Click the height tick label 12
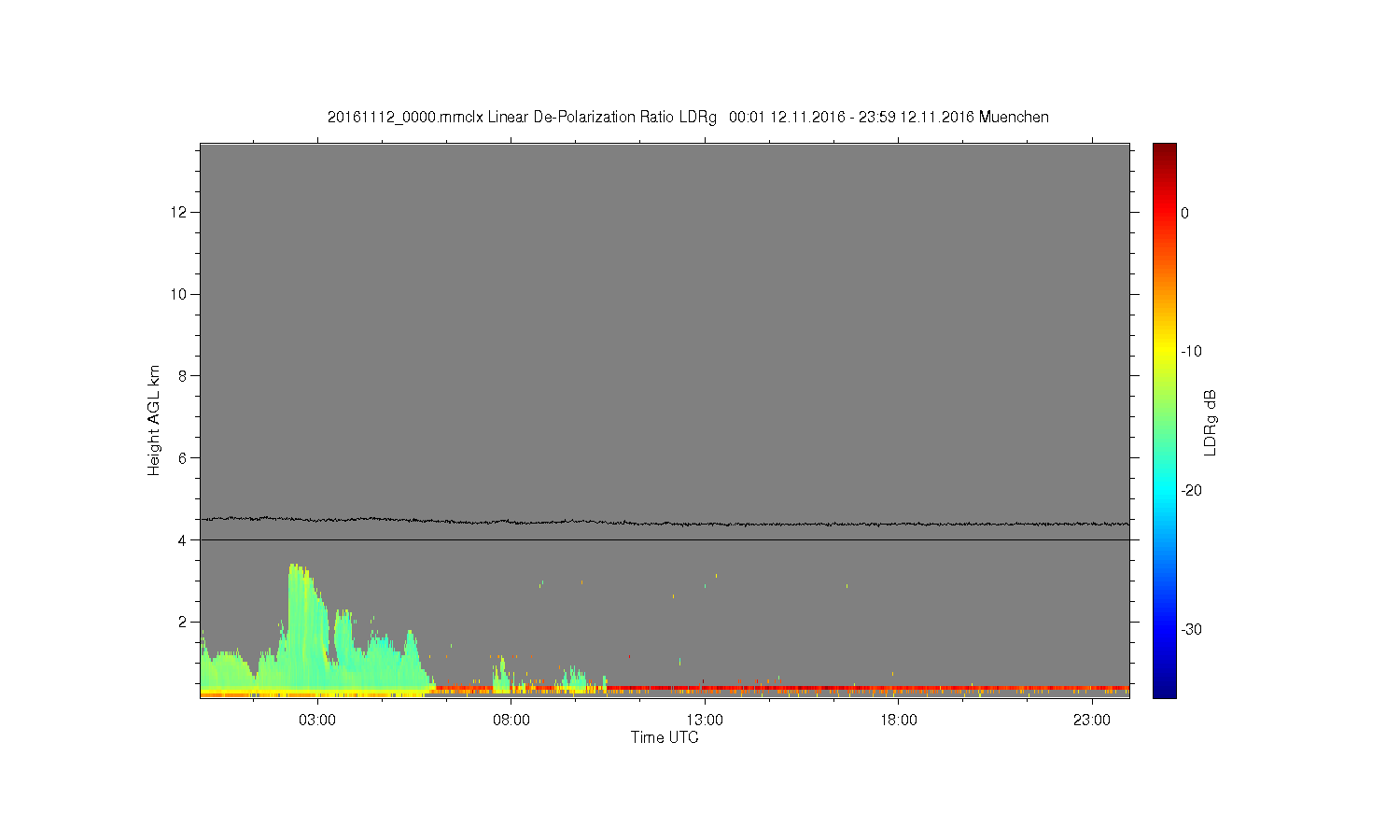This screenshot has height=840, width=1400. 179,212
